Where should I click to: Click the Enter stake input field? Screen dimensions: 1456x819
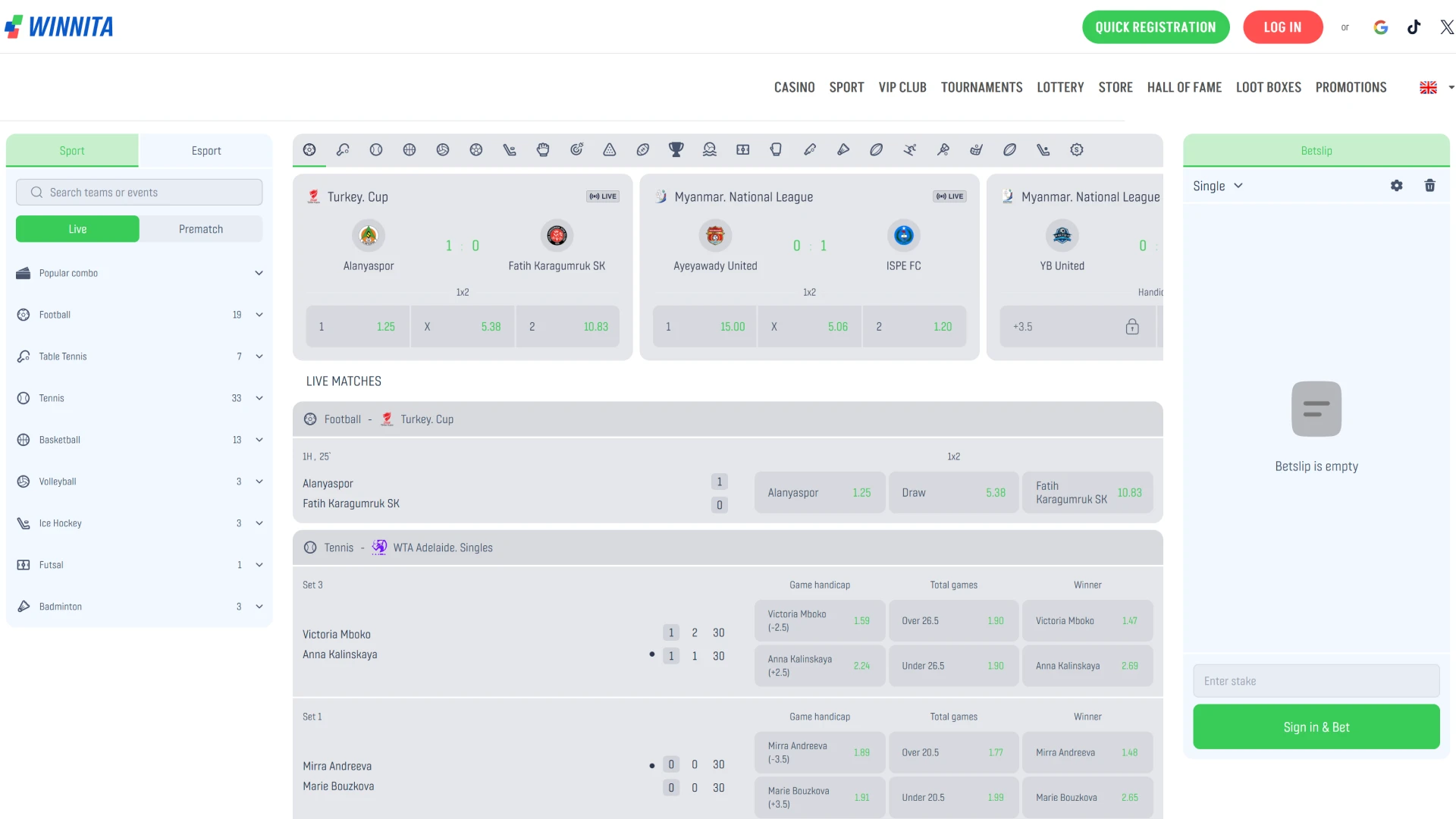pos(1316,680)
